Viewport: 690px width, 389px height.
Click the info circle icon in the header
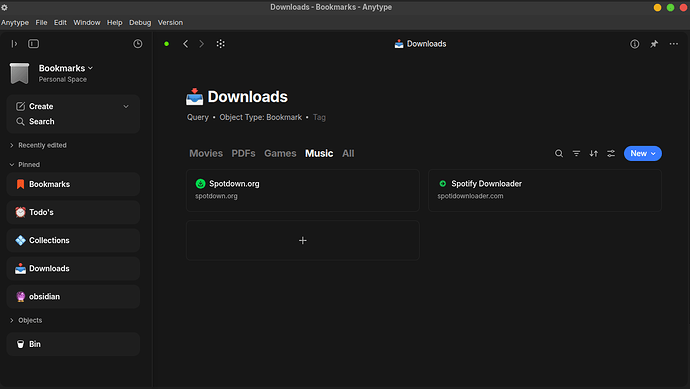[635, 44]
